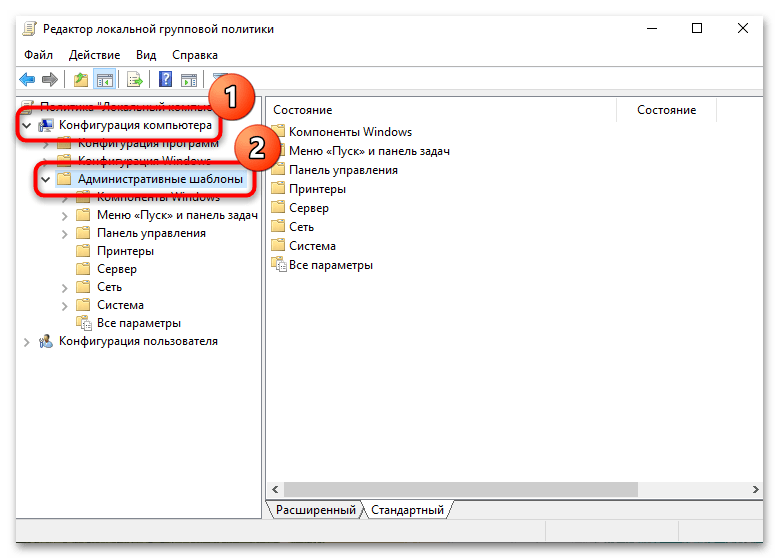The width and height of the screenshot is (779, 559).
Task: Open the Справка menu
Action: [195, 55]
